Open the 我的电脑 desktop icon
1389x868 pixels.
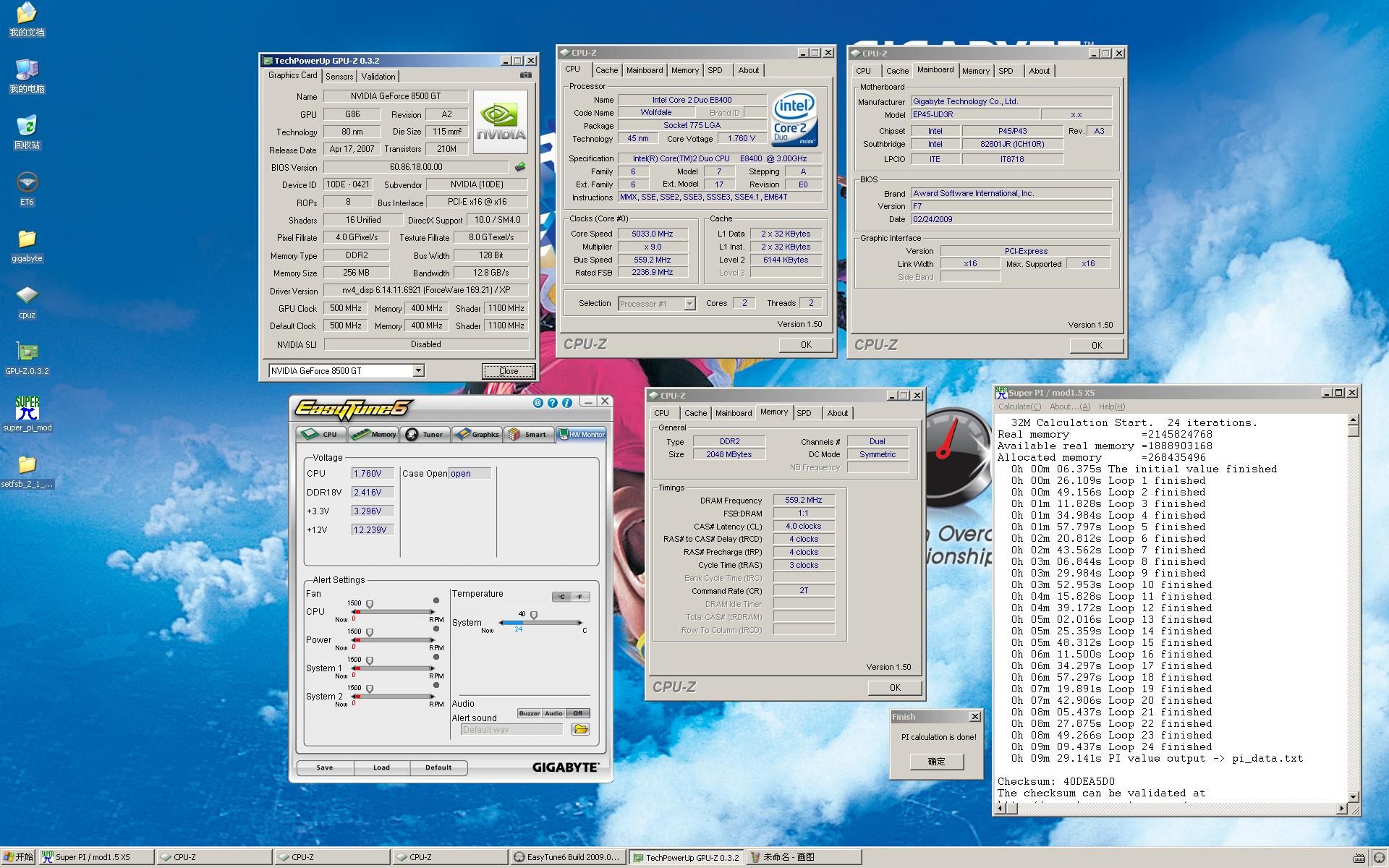pos(27,76)
